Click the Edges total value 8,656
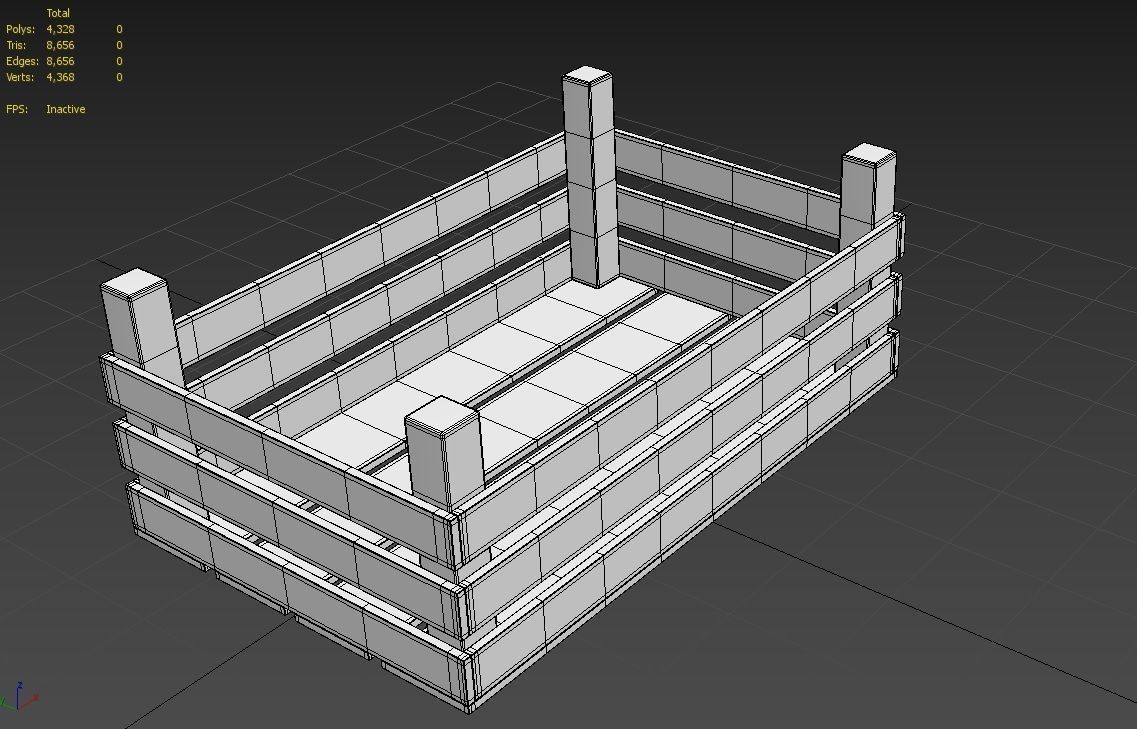Screen dimensions: 1137x729 coord(60,61)
